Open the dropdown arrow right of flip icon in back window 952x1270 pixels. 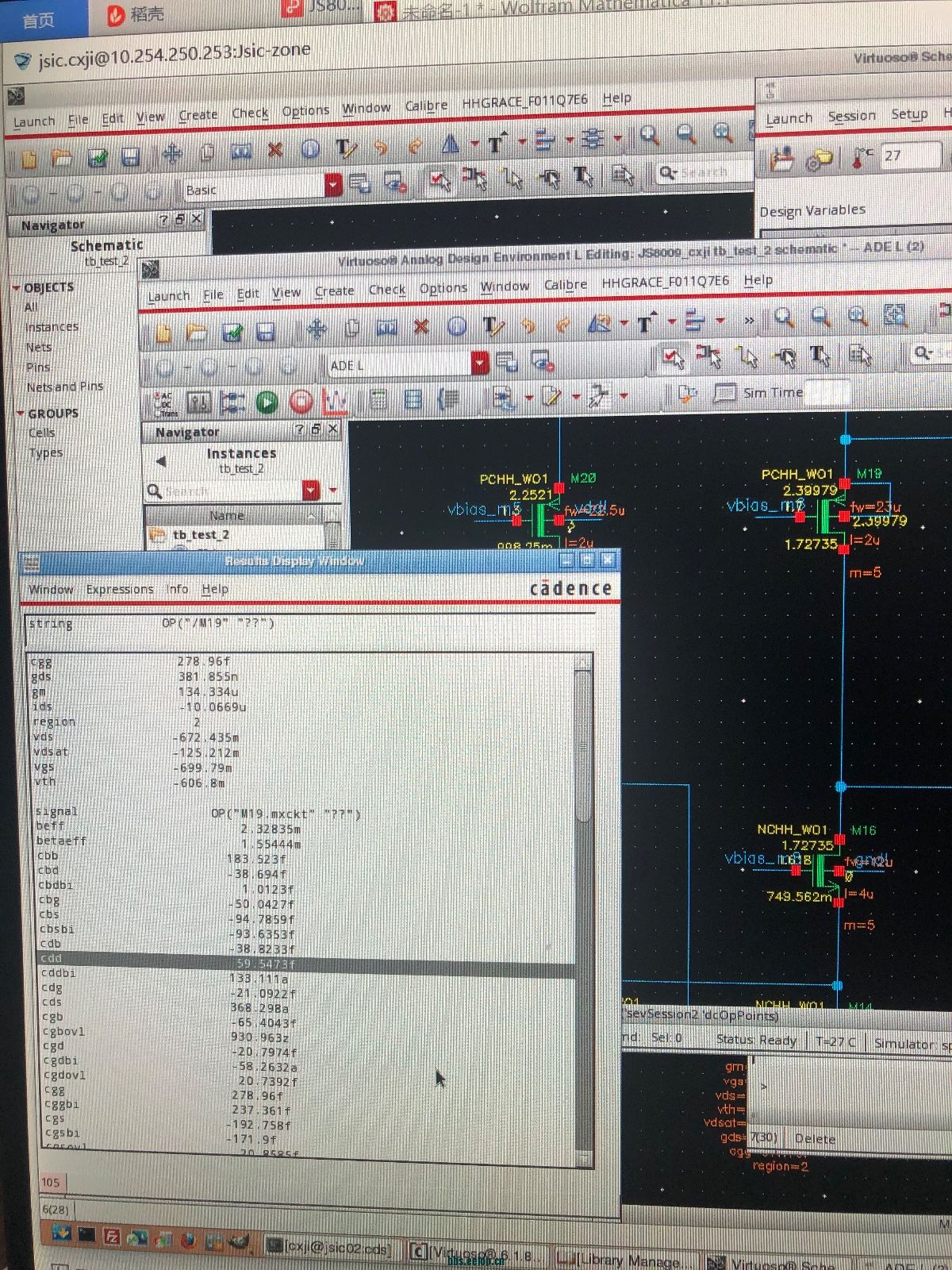point(474,144)
